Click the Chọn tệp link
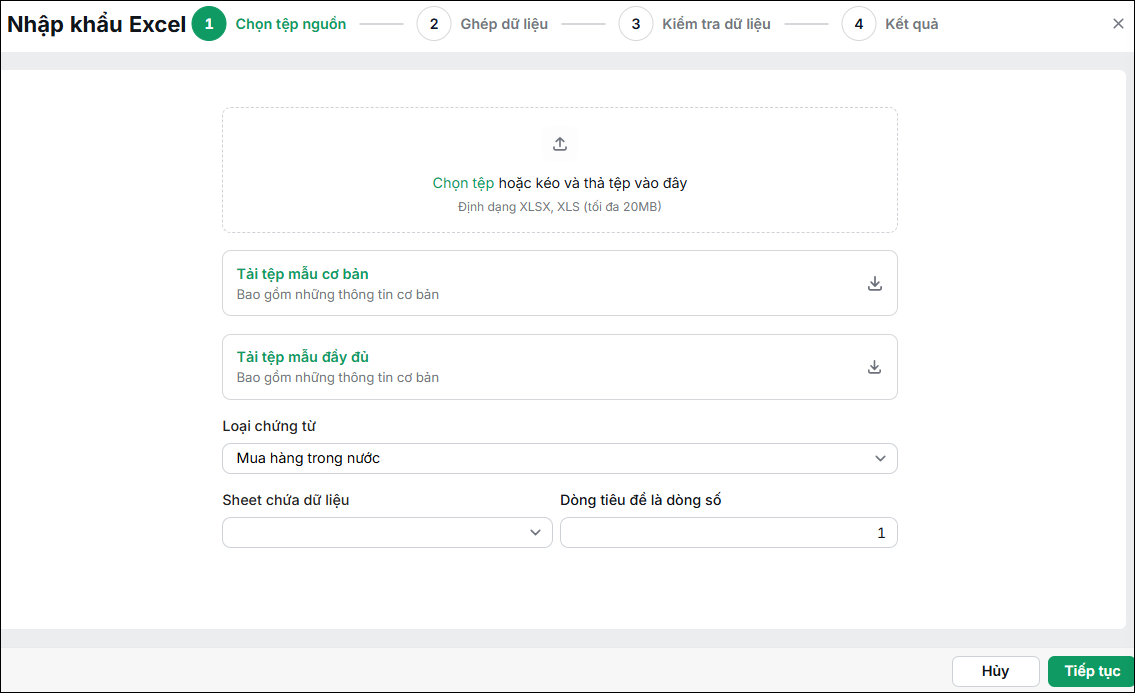This screenshot has width=1135, height=693. coord(463,183)
